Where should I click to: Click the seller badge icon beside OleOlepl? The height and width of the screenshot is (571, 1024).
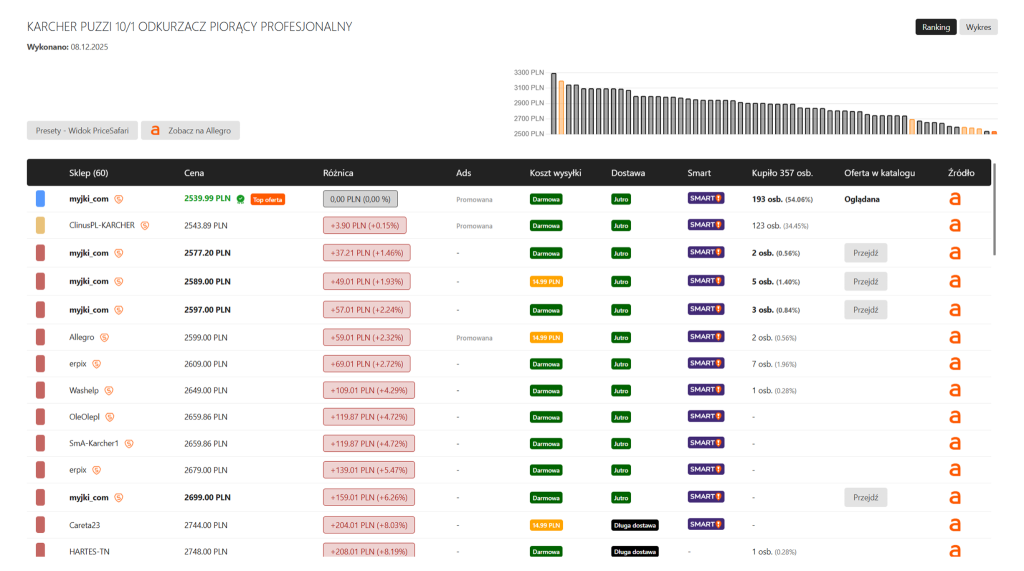(x=110, y=417)
